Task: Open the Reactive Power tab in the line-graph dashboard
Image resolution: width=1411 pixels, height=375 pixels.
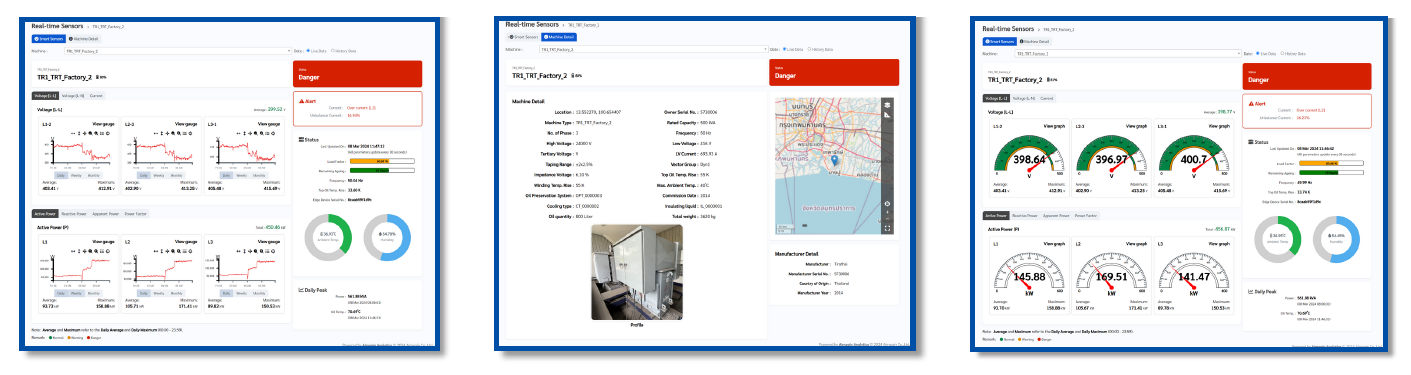Action: click(x=73, y=213)
